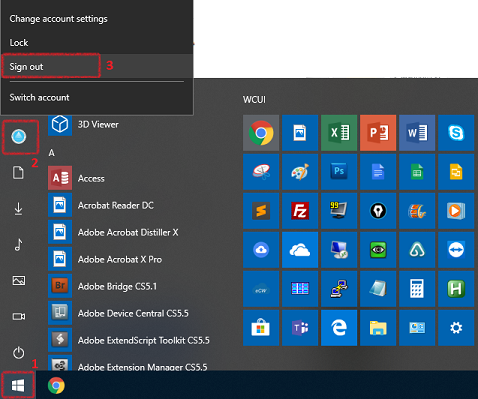Screen dimensions: 478x399
Task: Click the Power button in Start
Action: click(x=19, y=353)
